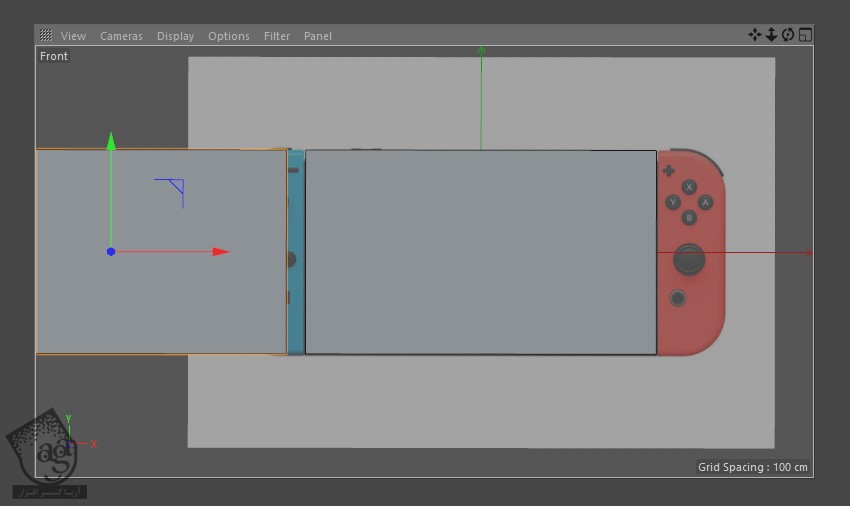Open the Filter menu

pyautogui.click(x=276, y=36)
